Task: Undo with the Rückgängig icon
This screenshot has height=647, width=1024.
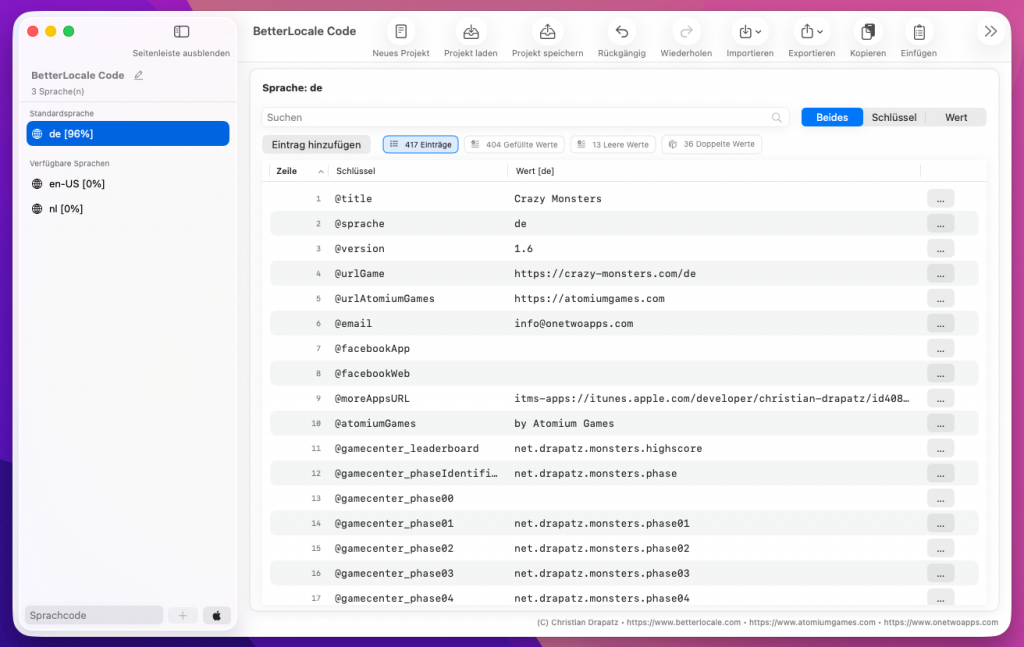Action: tap(621, 32)
